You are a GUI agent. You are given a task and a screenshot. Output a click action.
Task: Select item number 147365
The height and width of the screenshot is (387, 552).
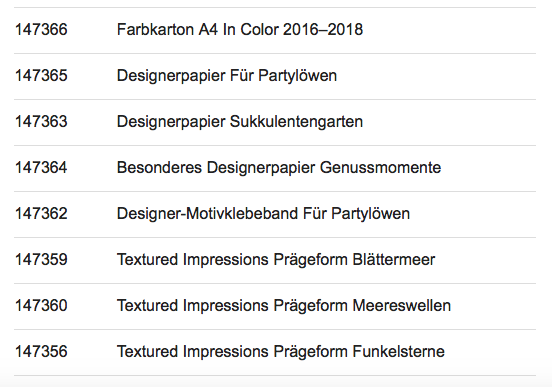[x=41, y=76]
